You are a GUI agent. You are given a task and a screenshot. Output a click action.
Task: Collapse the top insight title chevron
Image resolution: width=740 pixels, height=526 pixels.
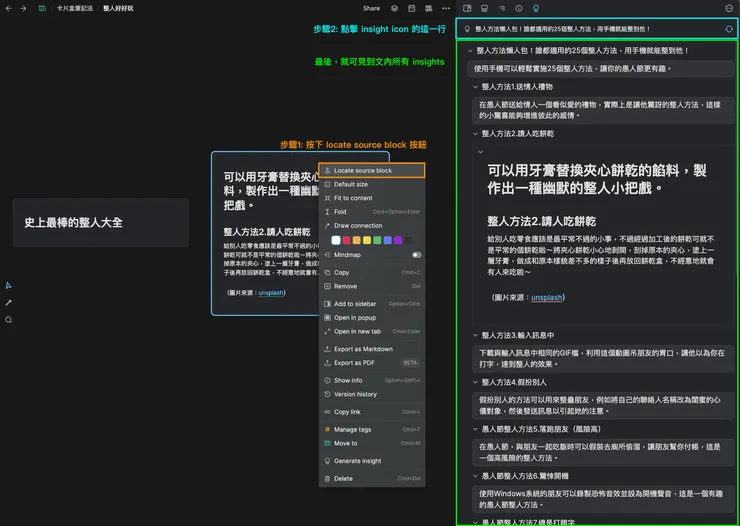[x=470, y=50]
